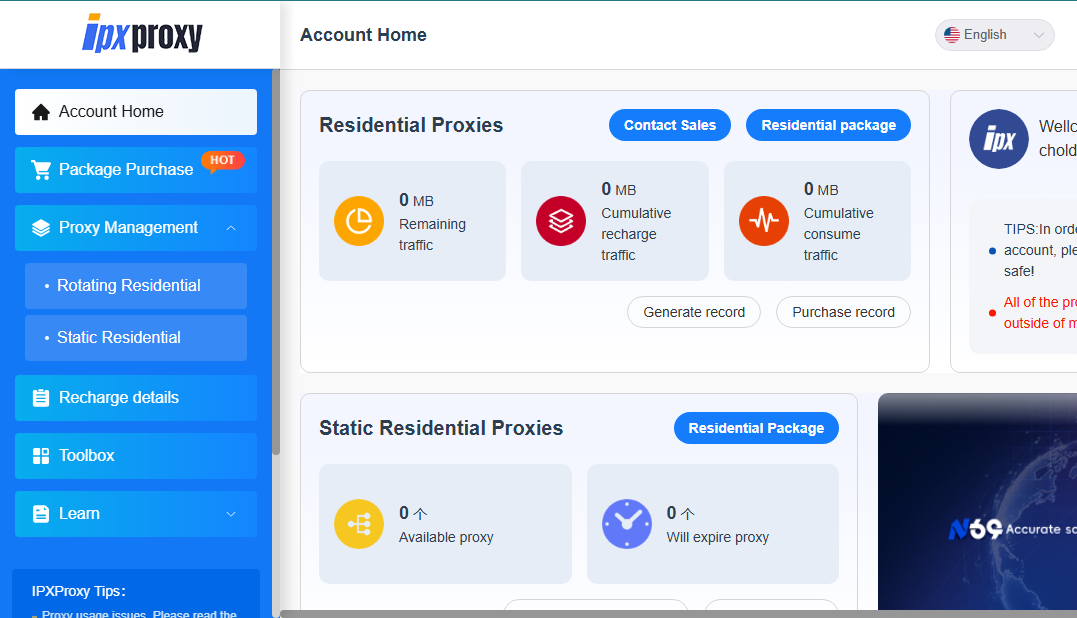The width and height of the screenshot is (1077, 618).
Task: Open the Toolbox menu item
Action: click(x=136, y=456)
